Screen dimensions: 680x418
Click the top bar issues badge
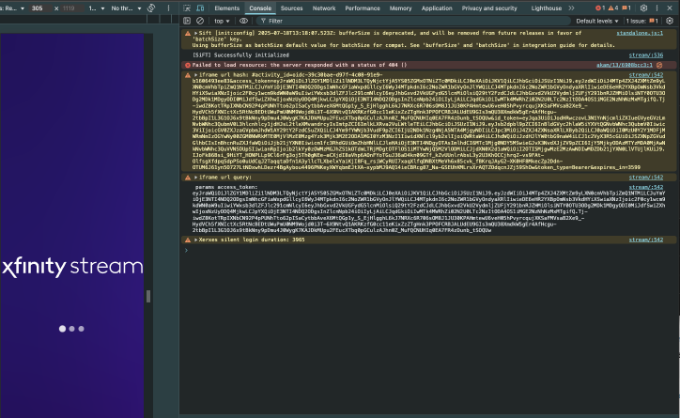tap(626, 8)
